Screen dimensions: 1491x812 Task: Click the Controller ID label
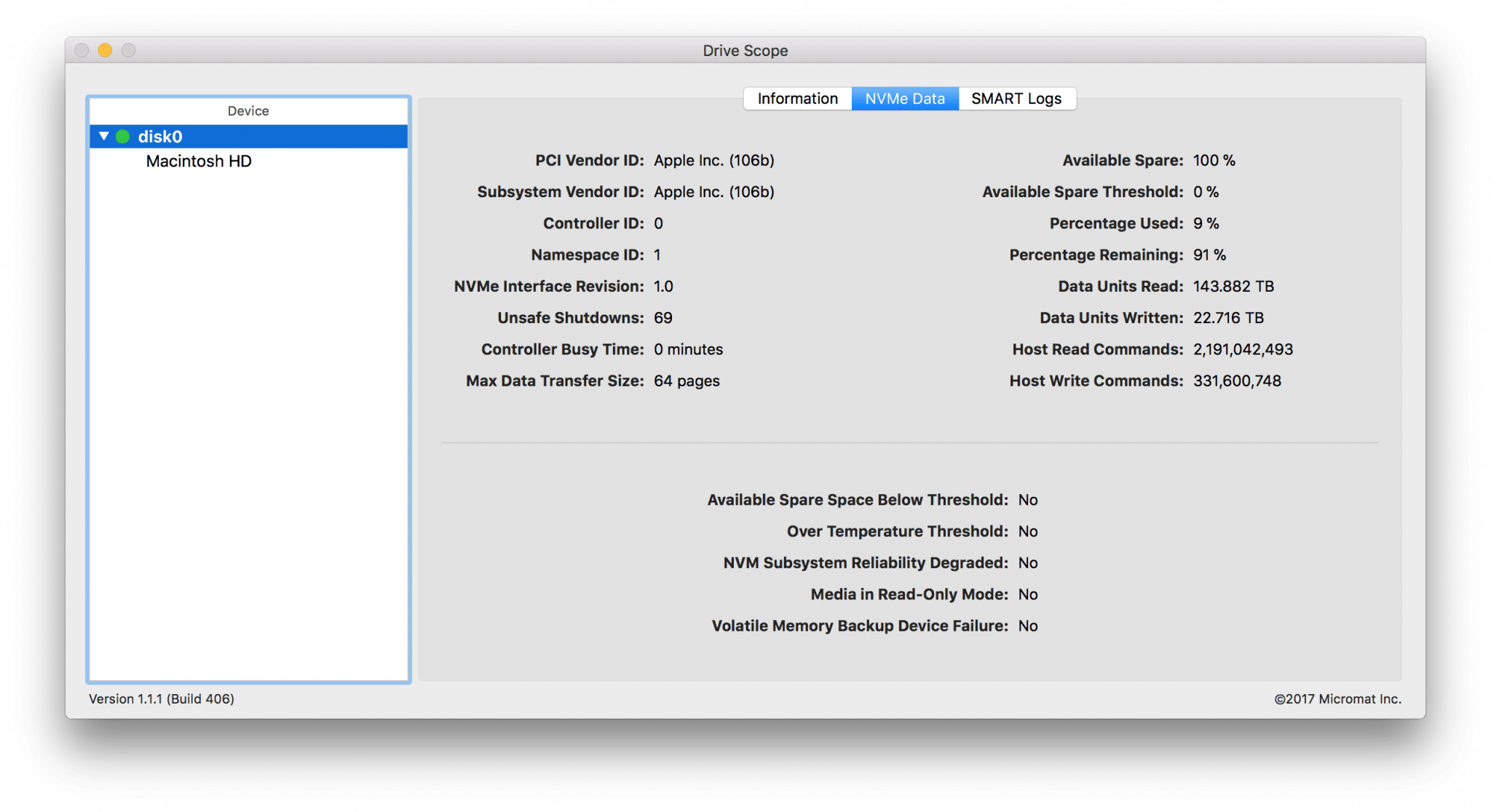pyautogui.click(x=593, y=223)
